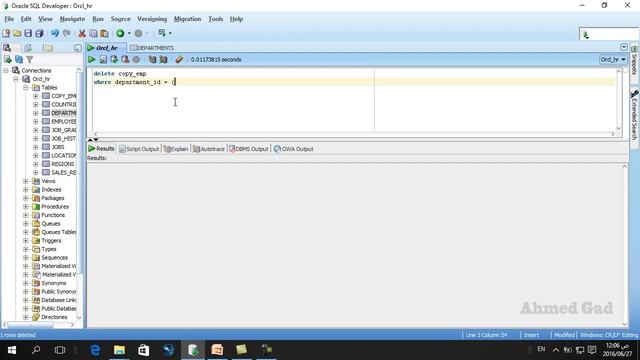The image size is (640, 360).
Task: Open the File menu
Action: tap(9, 19)
